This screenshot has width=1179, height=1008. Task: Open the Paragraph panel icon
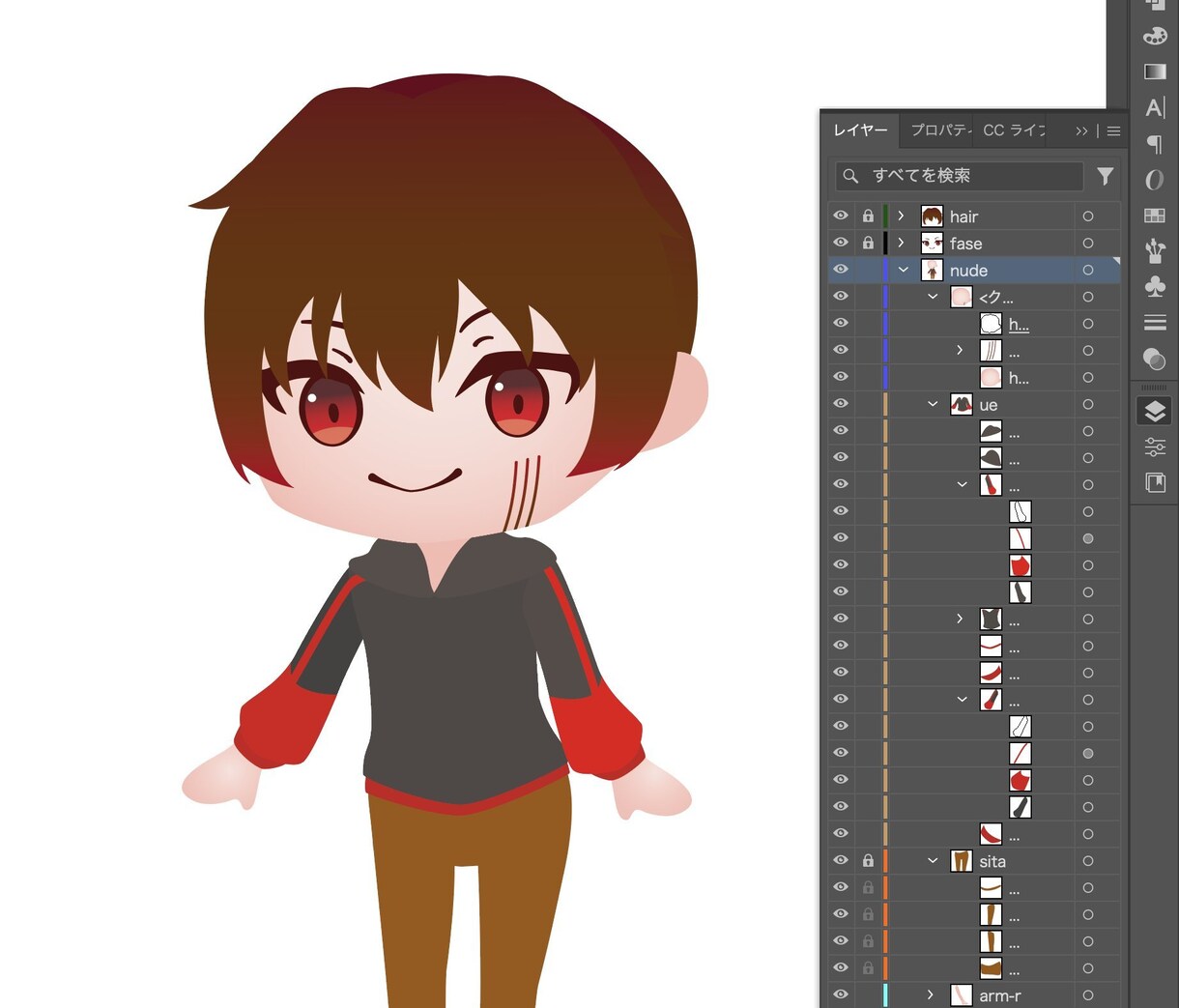(x=1155, y=144)
